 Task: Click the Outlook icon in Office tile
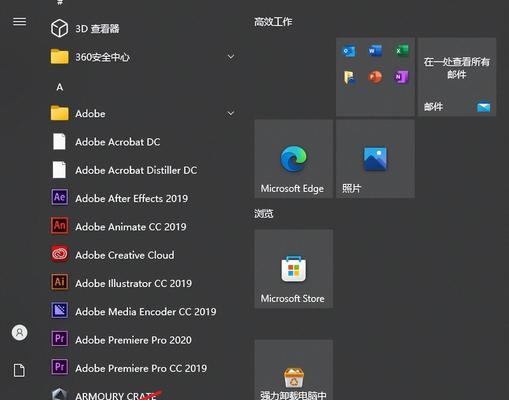(x=349, y=51)
